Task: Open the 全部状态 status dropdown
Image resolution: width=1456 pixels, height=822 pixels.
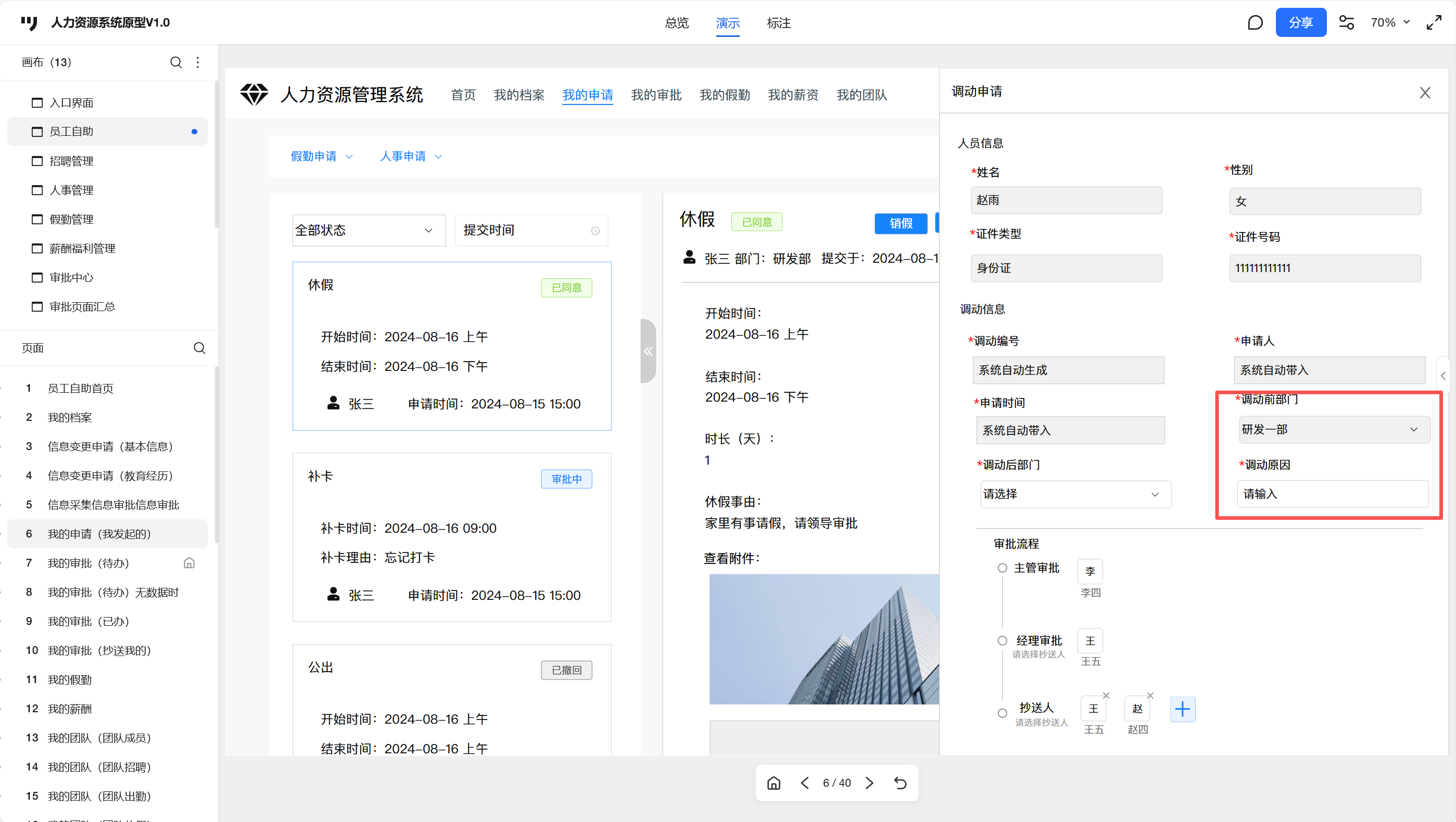Action: tap(369, 230)
